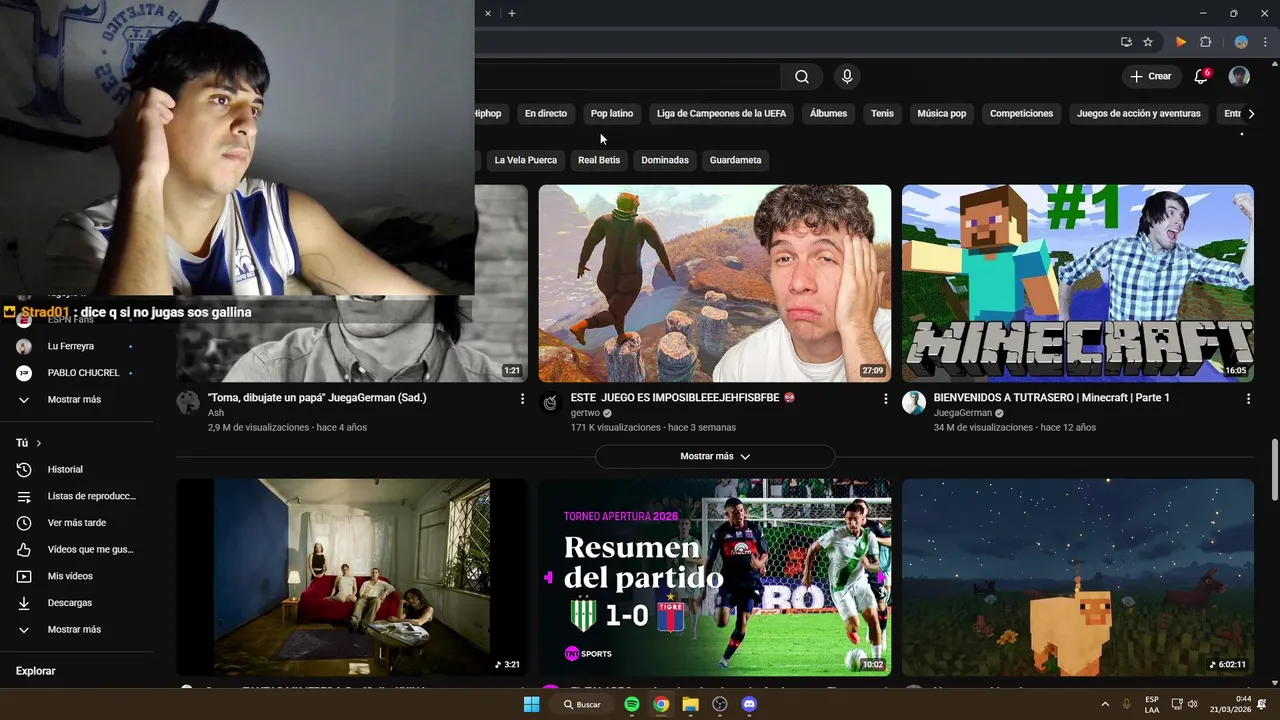Image resolution: width=1280 pixels, height=720 pixels.
Task: Bookmark this page with the star icon
Action: click(1148, 42)
